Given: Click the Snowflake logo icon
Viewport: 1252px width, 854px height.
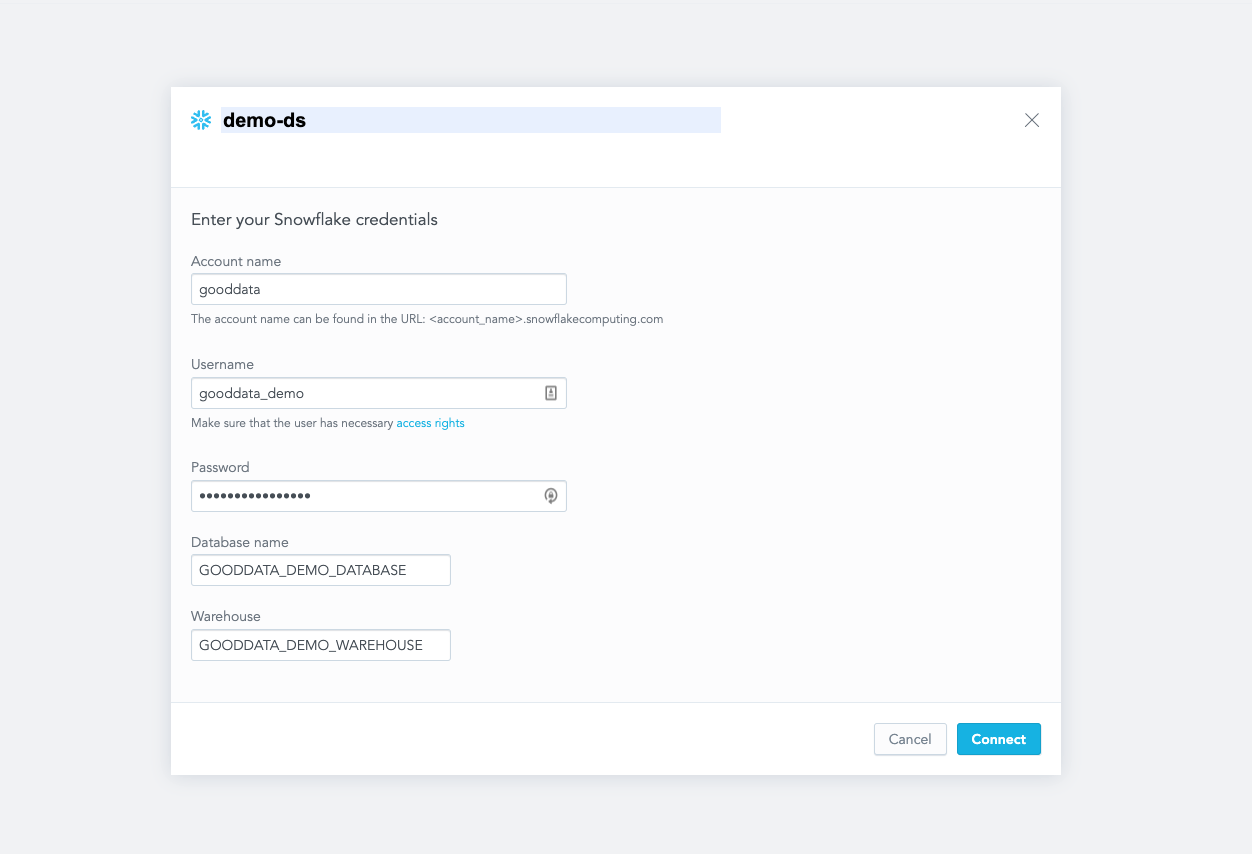Looking at the screenshot, I should click(201, 120).
